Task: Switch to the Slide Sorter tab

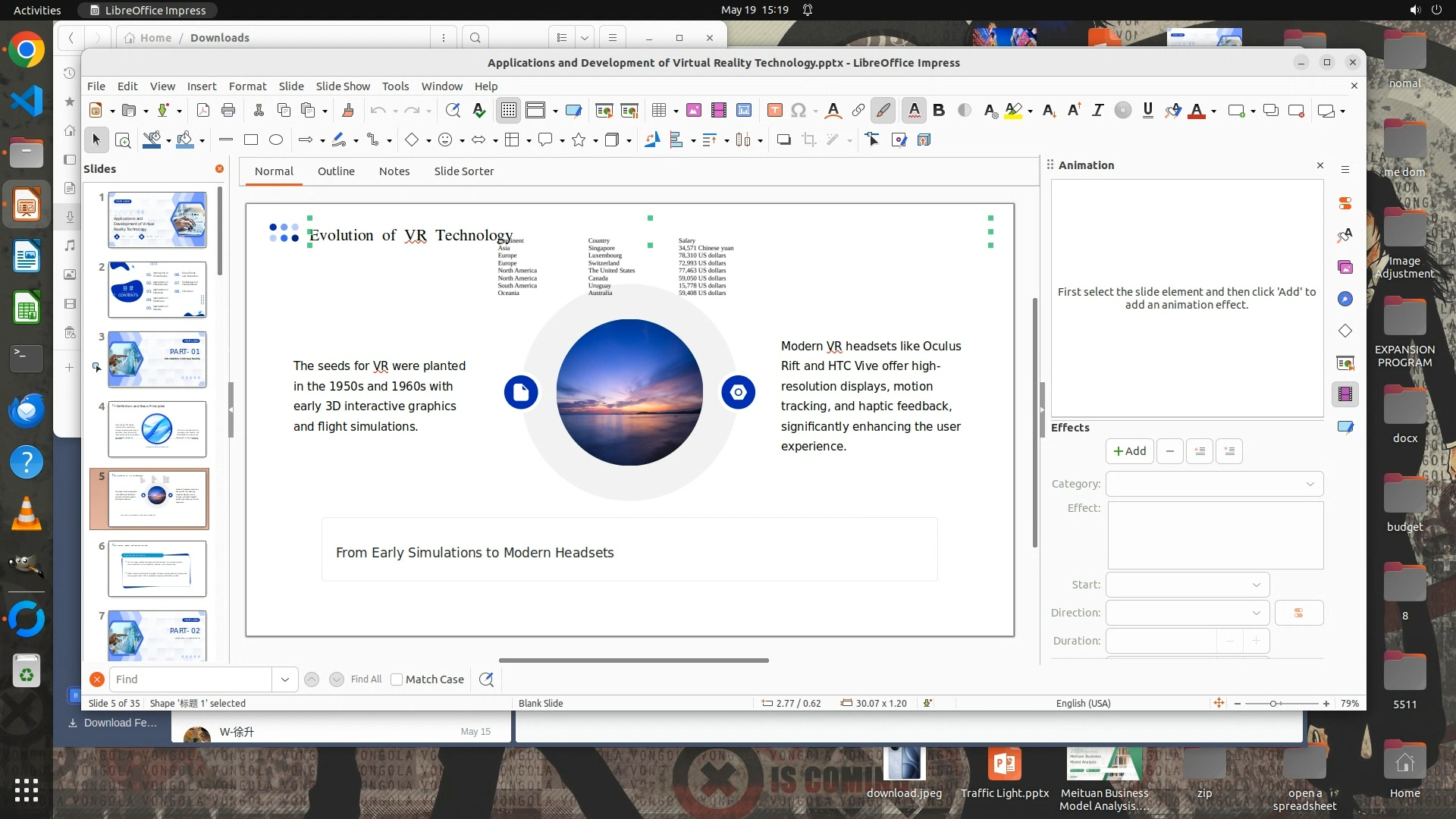Action: tap(463, 171)
